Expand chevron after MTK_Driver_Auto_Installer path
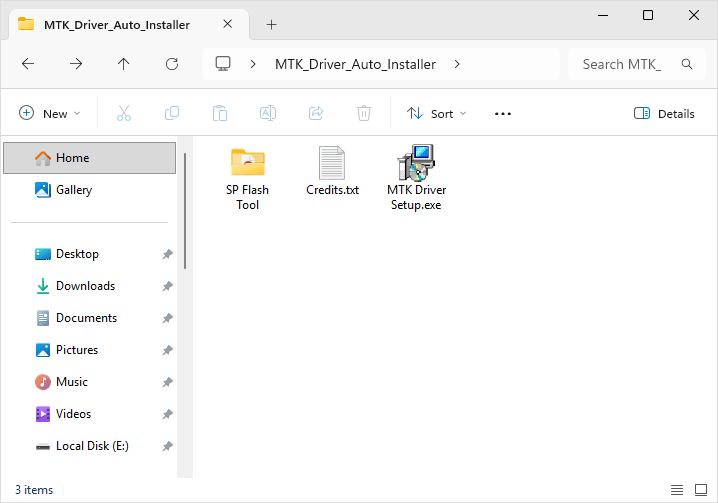The height and width of the screenshot is (503, 718). click(x=457, y=64)
